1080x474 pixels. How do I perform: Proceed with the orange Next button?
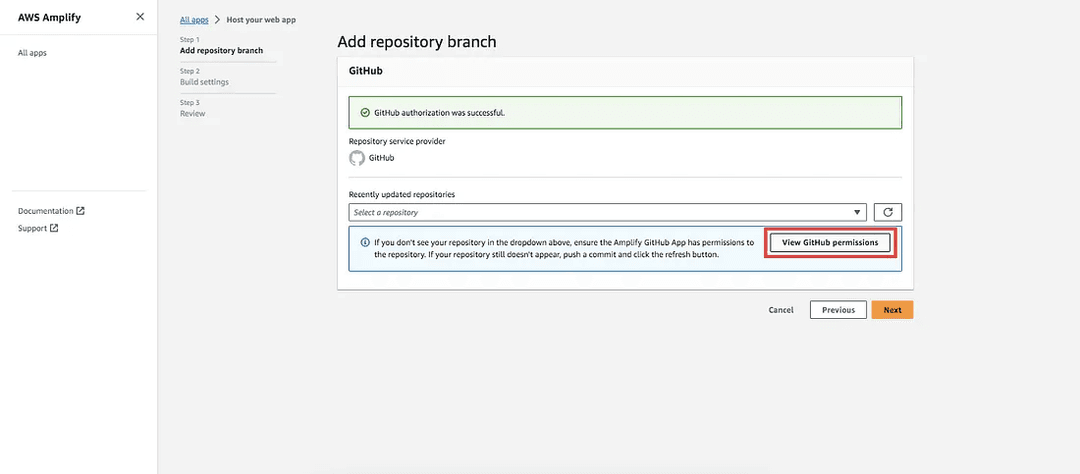pyautogui.click(x=892, y=310)
